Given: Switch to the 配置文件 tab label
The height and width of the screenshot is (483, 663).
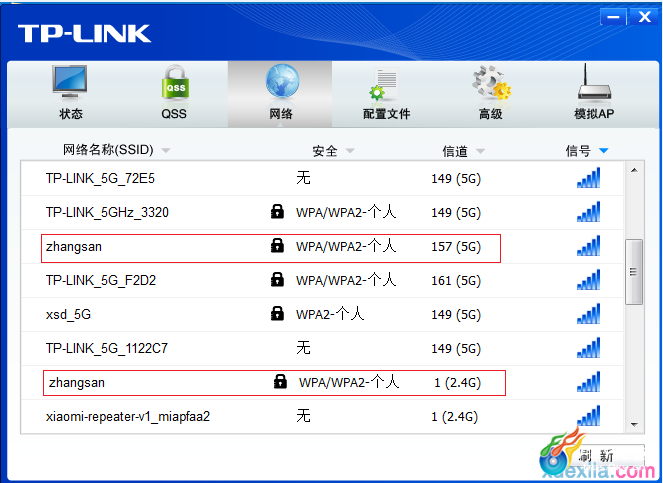Looking at the screenshot, I should pyautogui.click(x=386, y=113).
